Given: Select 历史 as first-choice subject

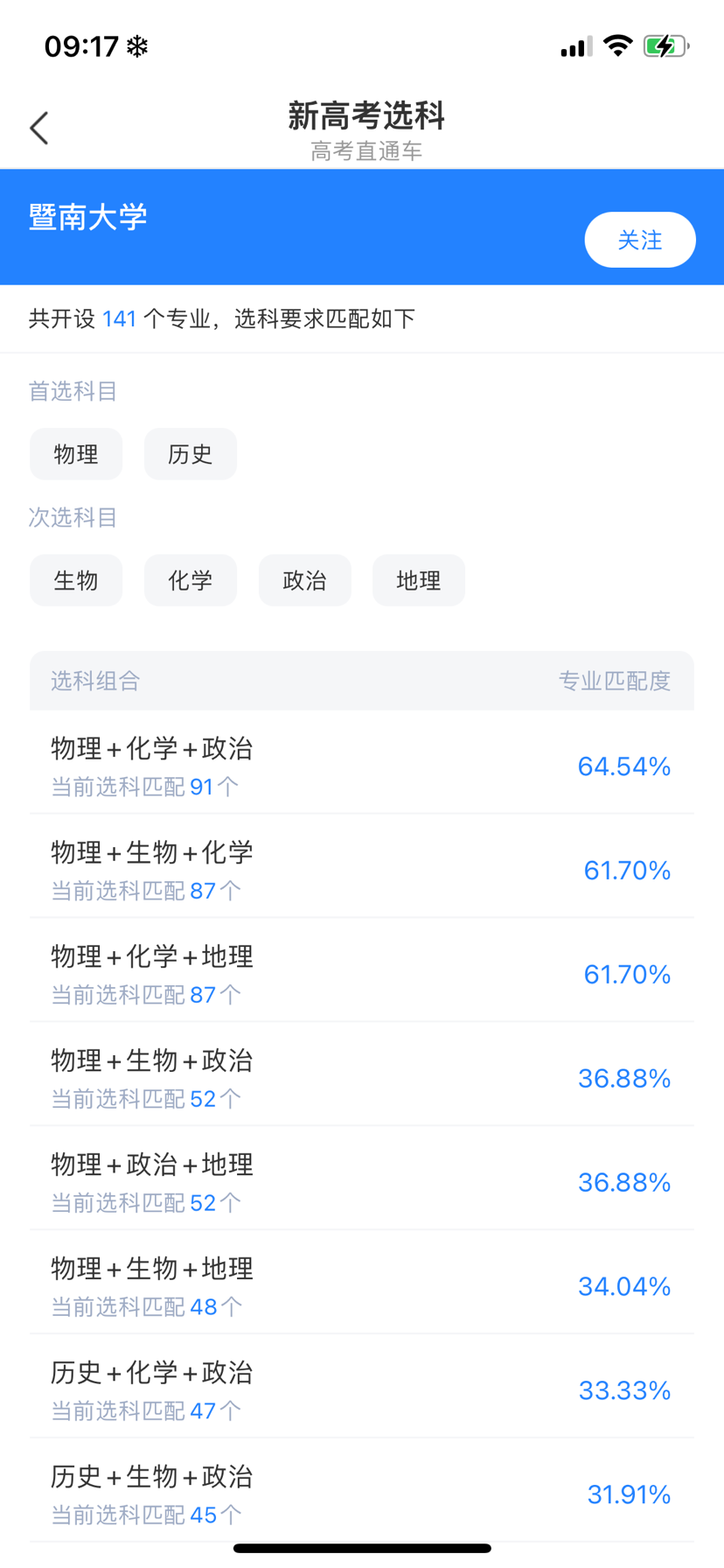Looking at the screenshot, I should coord(191,454).
